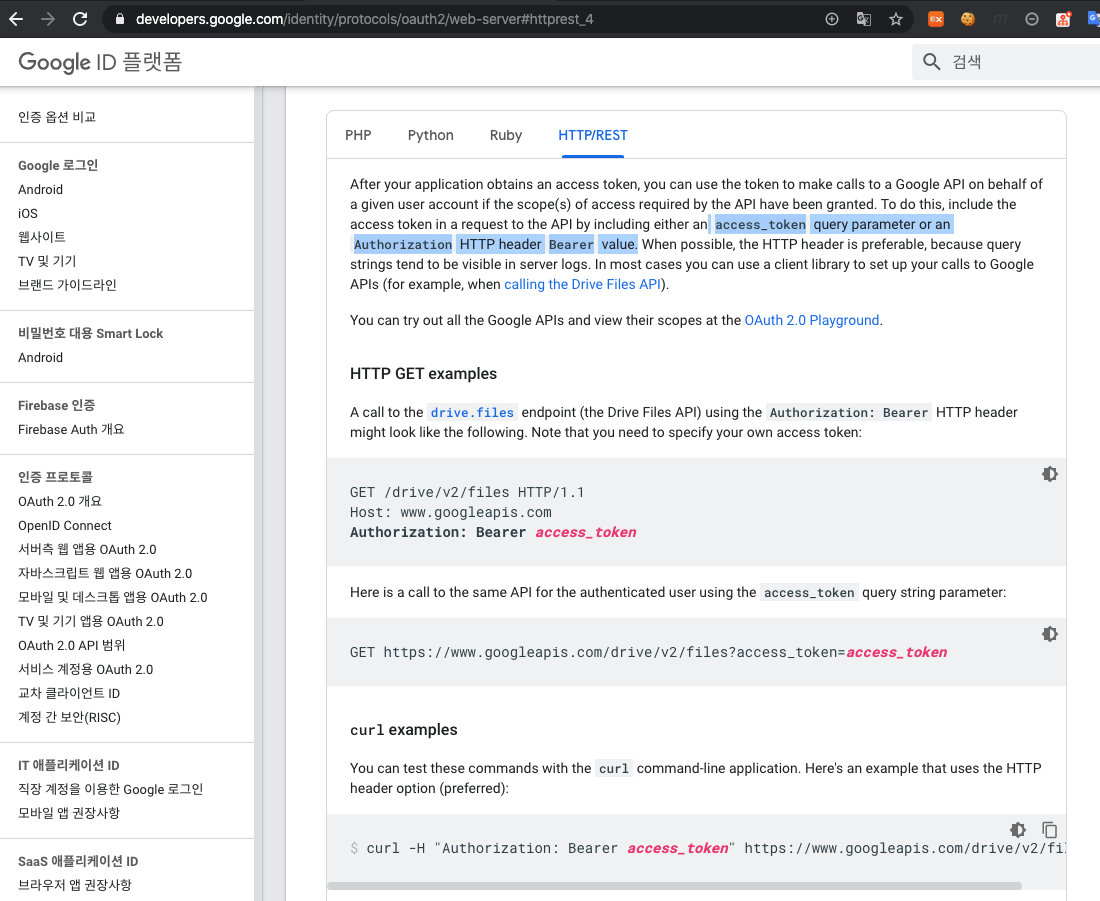Click the browser forward arrow
Screen dimensions: 1100x901
(48, 19)
